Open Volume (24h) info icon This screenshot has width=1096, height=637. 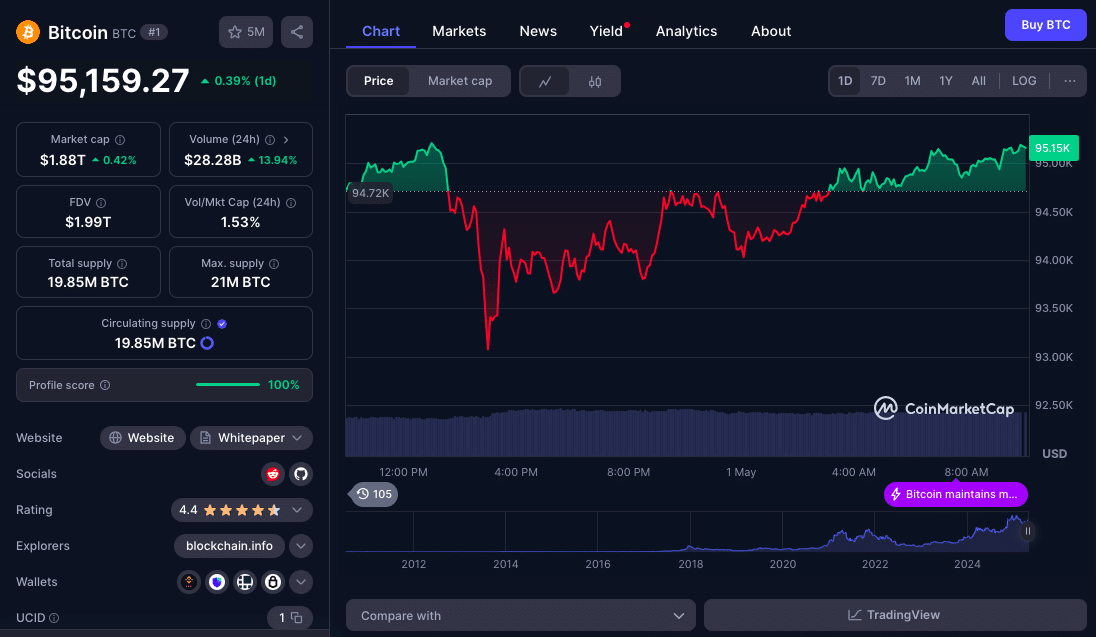point(270,140)
